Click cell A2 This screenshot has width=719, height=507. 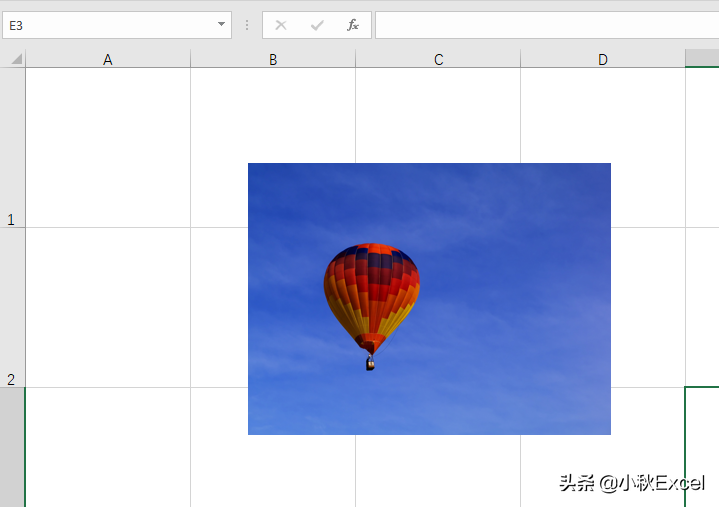click(108, 308)
